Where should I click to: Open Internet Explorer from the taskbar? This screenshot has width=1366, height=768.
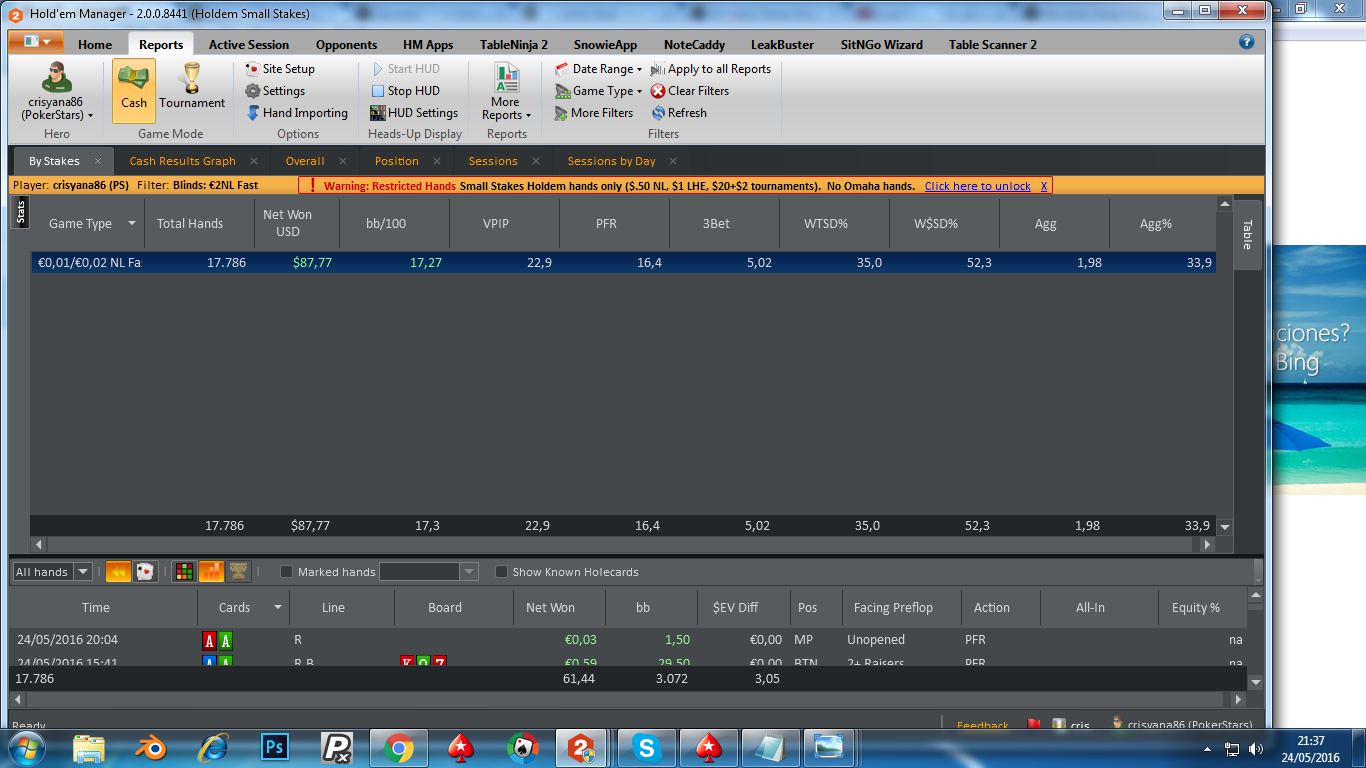click(x=212, y=747)
